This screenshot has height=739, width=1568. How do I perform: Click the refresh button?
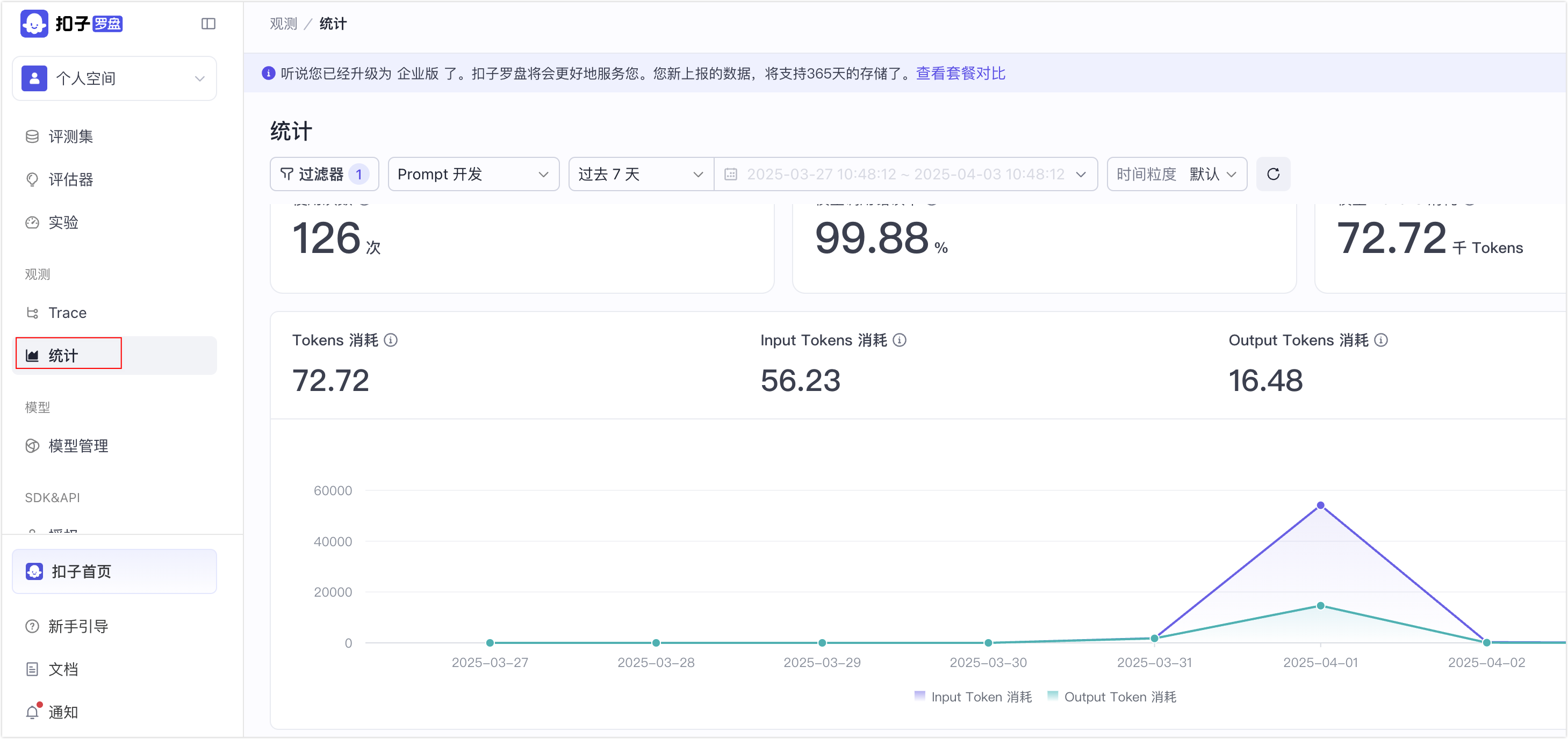1274,174
